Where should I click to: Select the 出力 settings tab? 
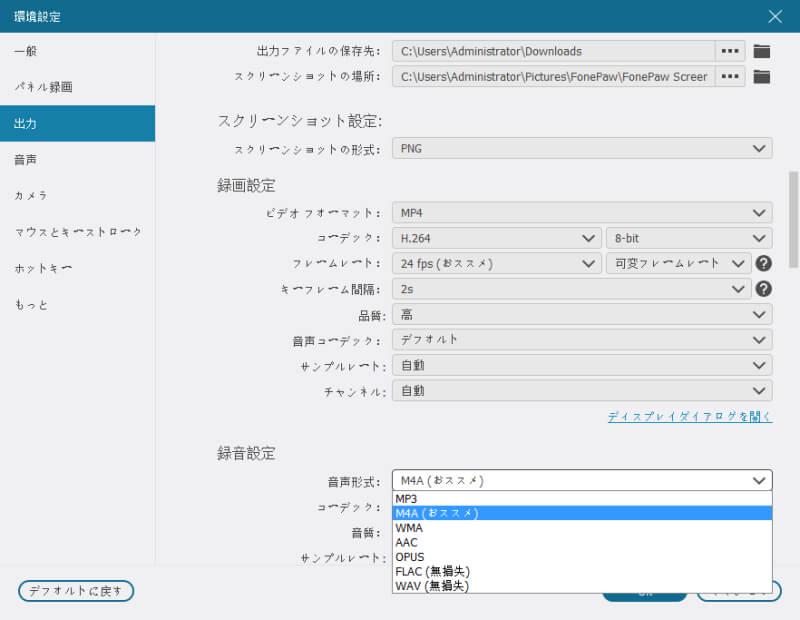click(78, 123)
